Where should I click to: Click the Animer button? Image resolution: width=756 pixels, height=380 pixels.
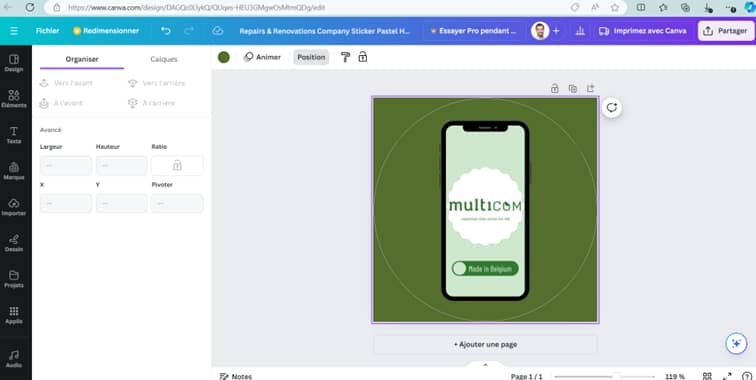[x=262, y=57]
